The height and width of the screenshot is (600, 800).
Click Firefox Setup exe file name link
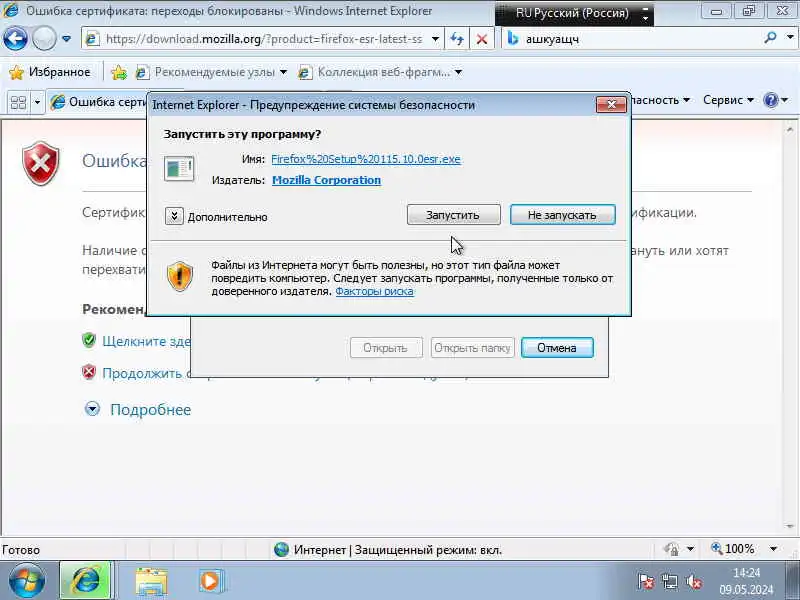point(366,159)
